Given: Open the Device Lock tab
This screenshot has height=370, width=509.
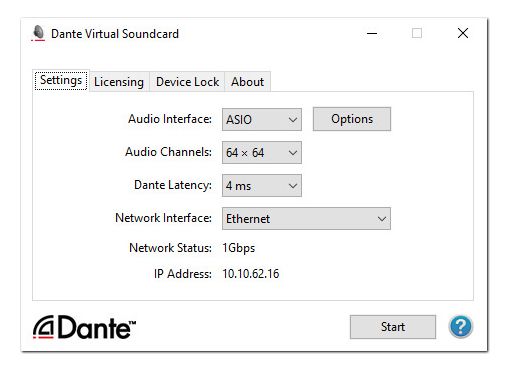Looking at the screenshot, I should 187,82.
